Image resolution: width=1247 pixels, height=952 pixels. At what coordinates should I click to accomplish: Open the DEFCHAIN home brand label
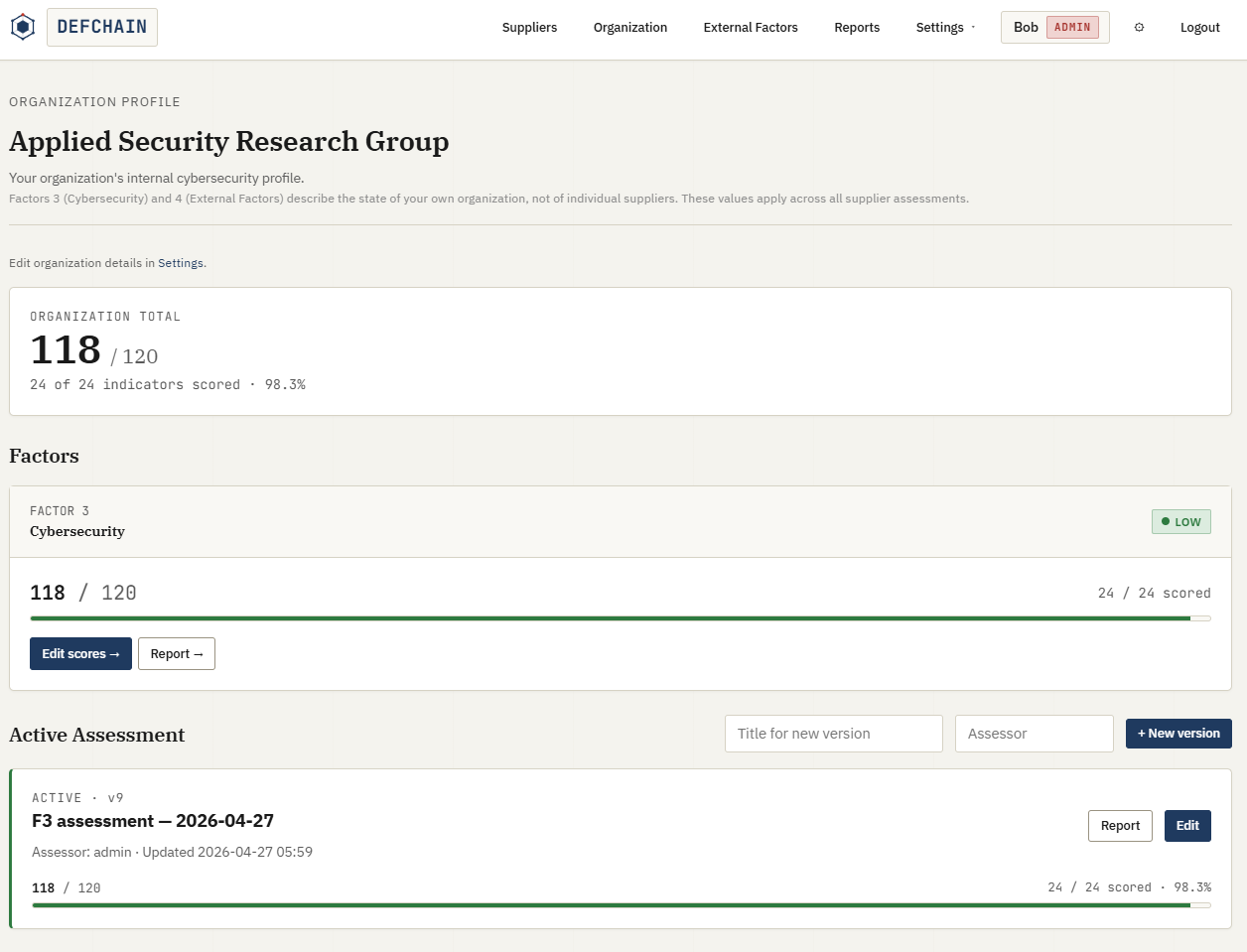pos(102,27)
